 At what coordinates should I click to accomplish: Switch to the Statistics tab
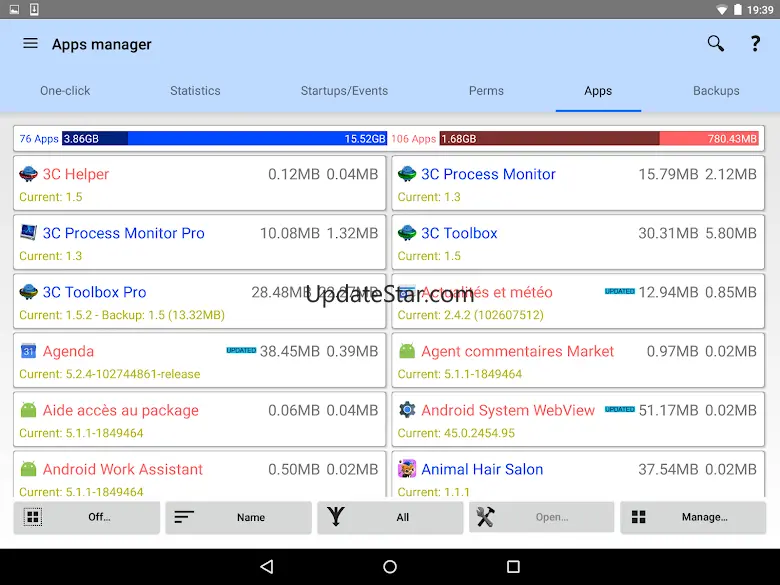point(195,91)
